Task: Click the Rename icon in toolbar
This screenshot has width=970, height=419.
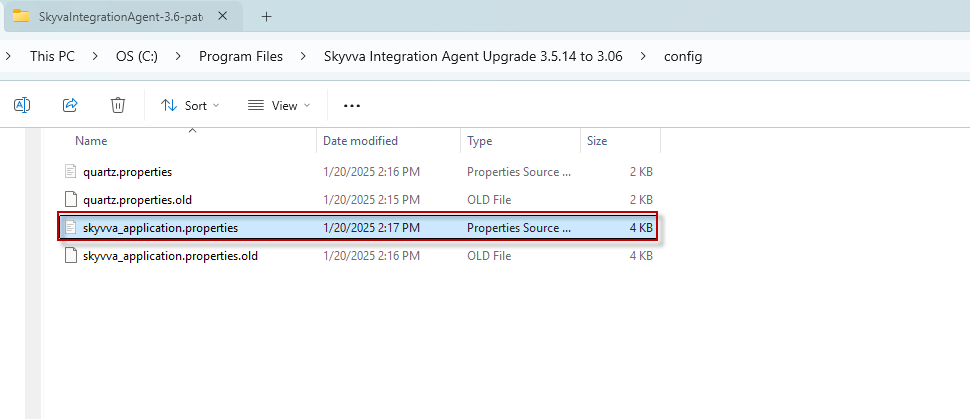Action: 22,105
